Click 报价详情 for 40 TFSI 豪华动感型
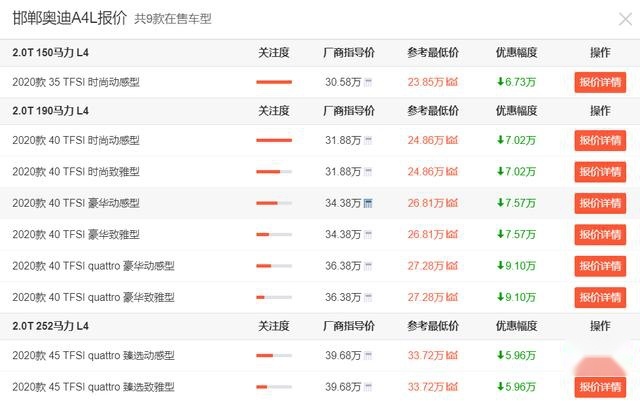The image size is (640, 401). pos(600,203)
